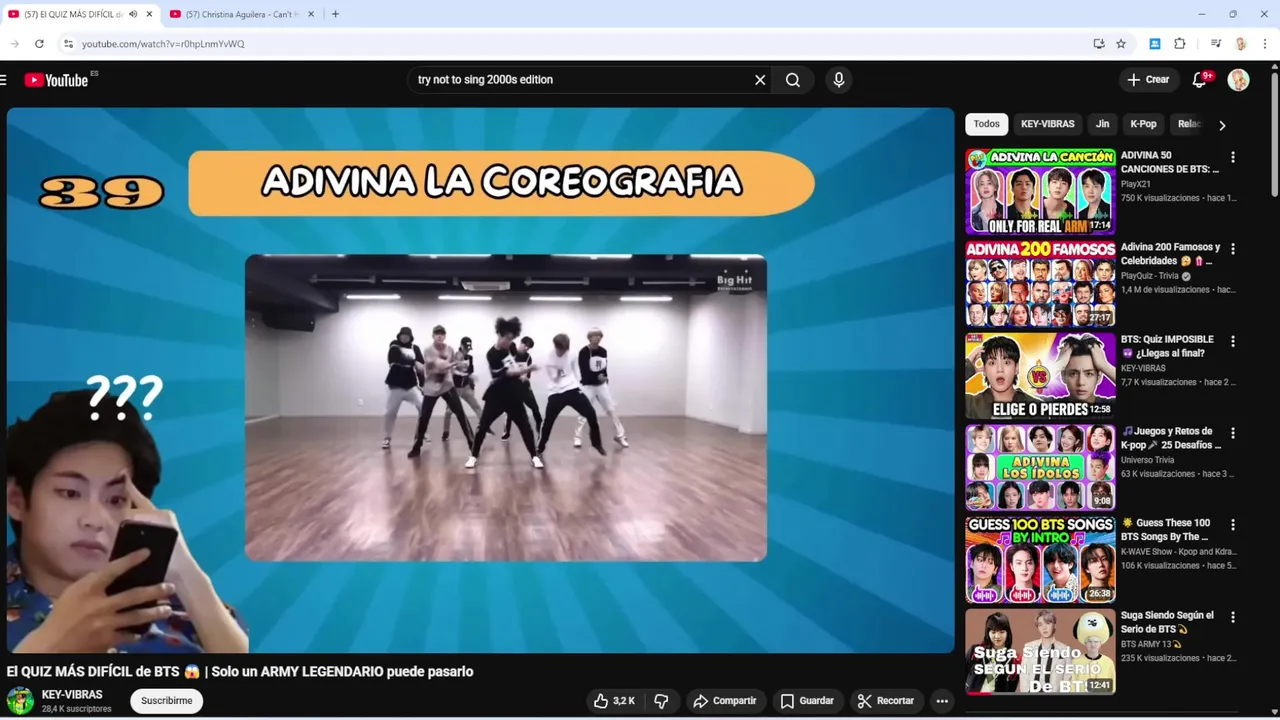Open title 'Guess These 100 BTS Songs By The...'
The image size is (1280, 720).
[x=1166, y=530]
